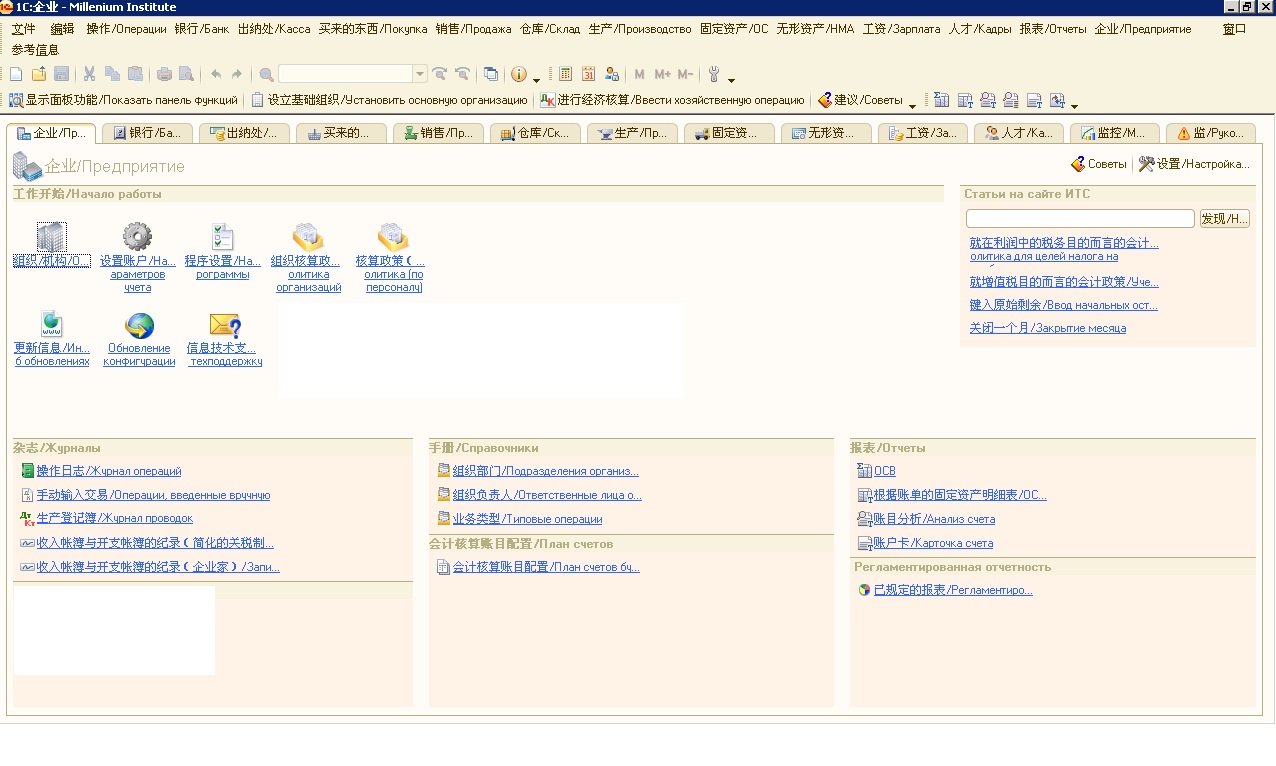Image resolution: width=1276 pixels, height=766 pixels.
Task: Click the Paste clipboard toolbar icon
Action: [135, 74]
